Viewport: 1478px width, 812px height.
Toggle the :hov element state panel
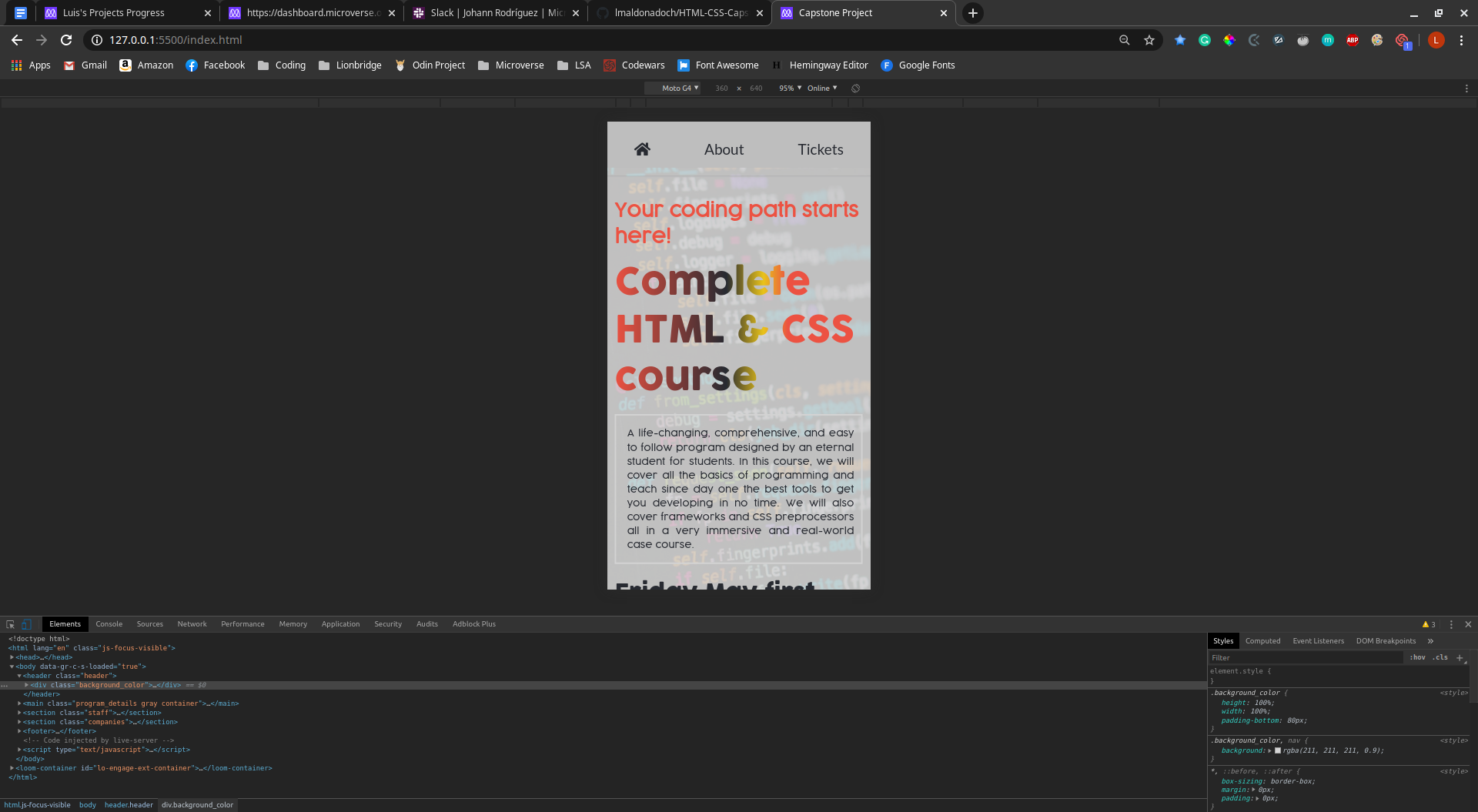tap(1417, 657)
